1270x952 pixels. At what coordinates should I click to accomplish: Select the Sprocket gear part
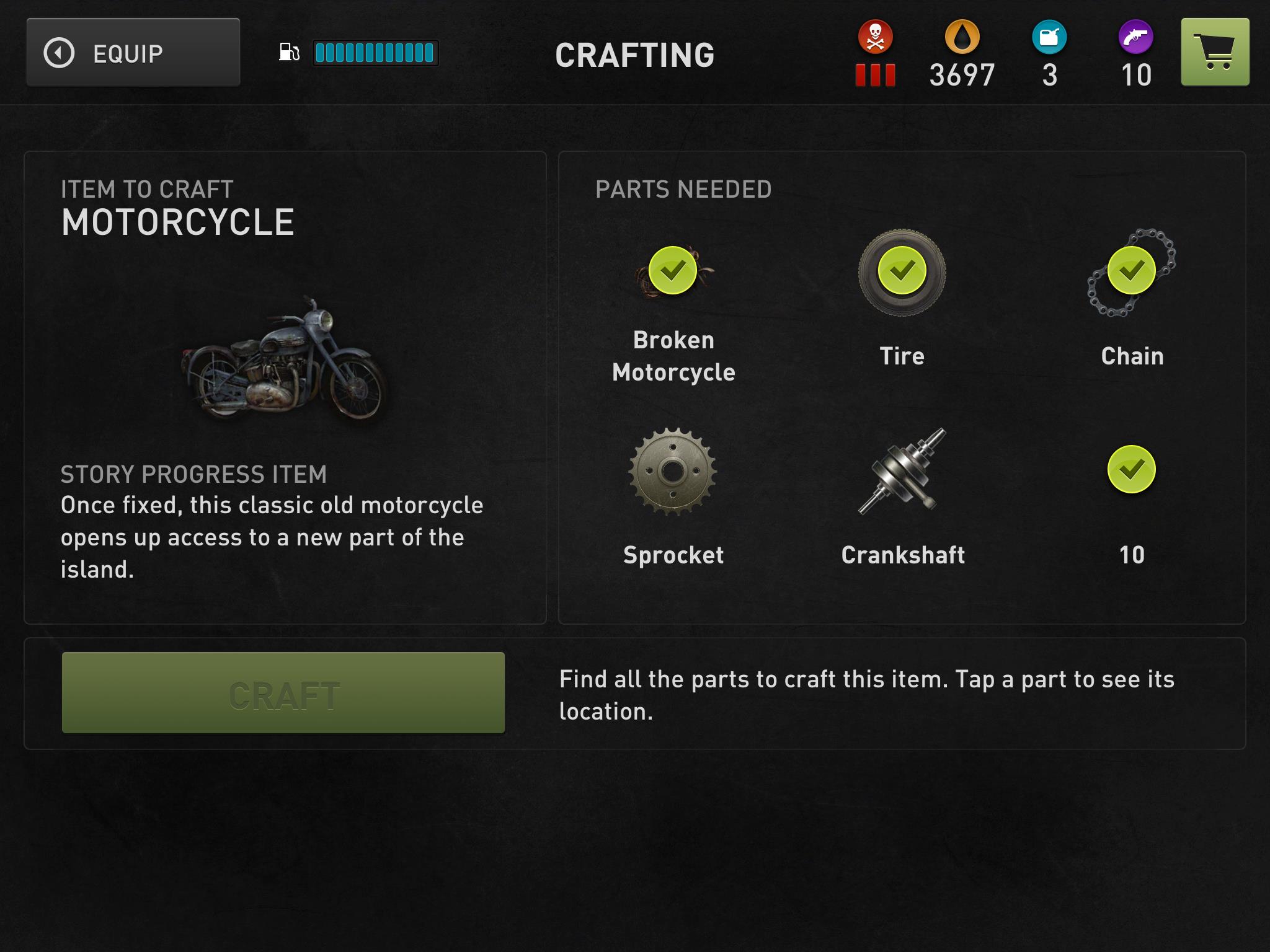[x=673, y=471]
